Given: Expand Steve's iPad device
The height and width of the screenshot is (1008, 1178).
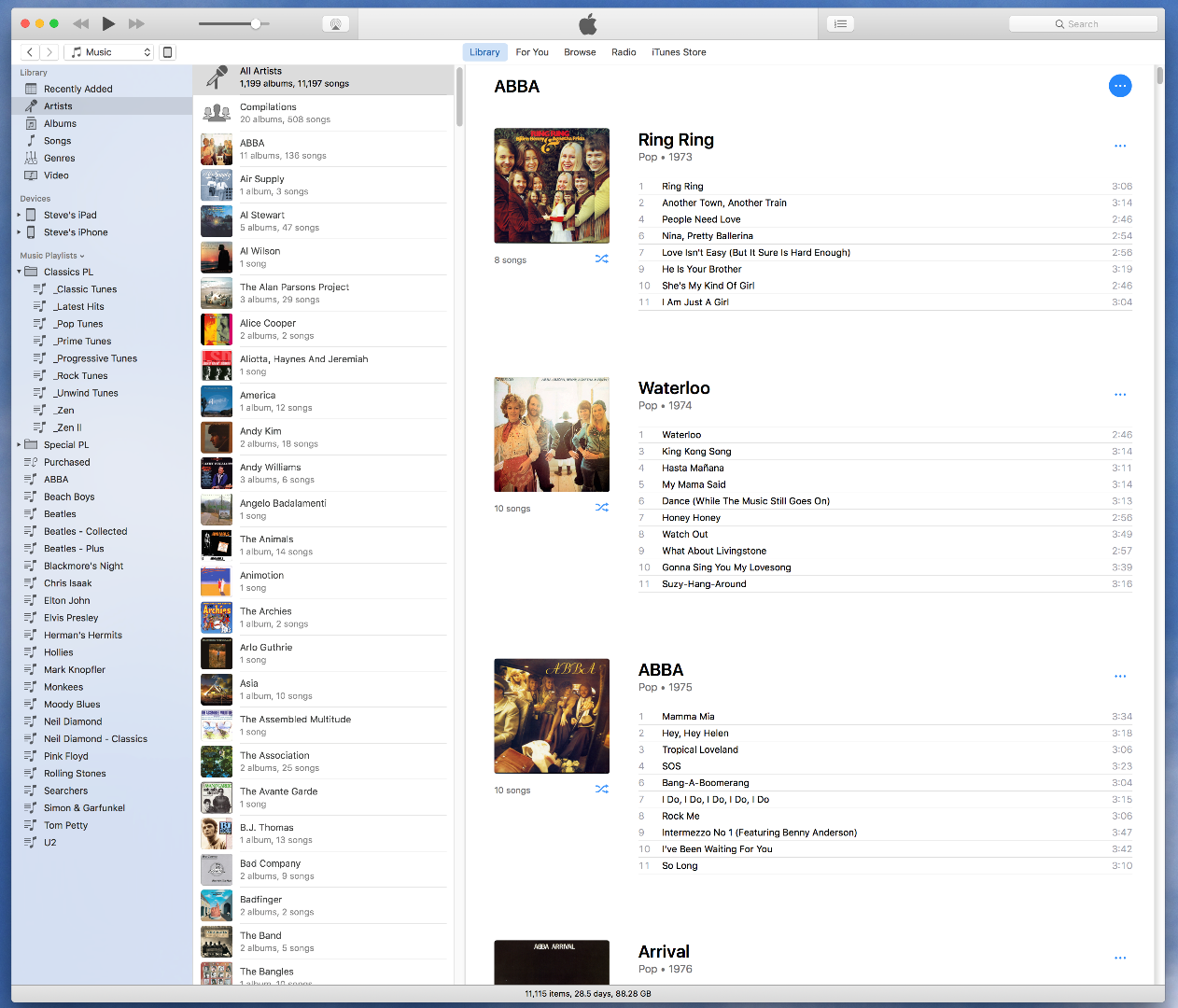Looking at the screenshot, I should click(x=19, y=215).
